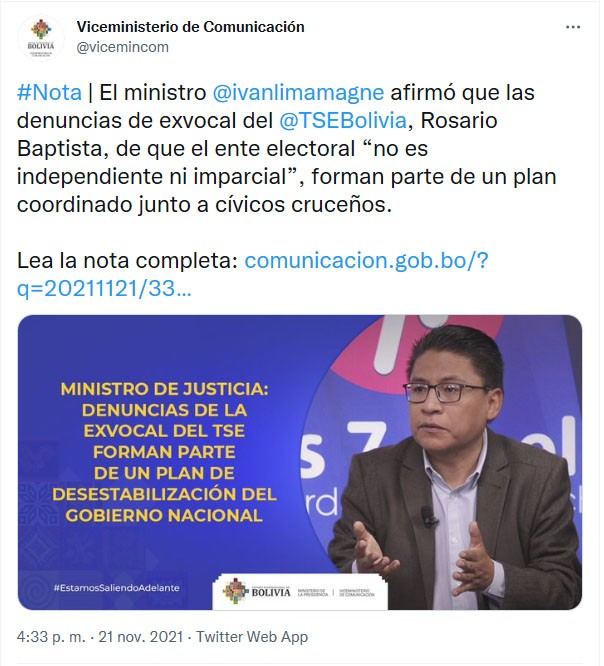The image size is (604, 666).
Task: Click the q=20211121/33… link continuation
Action: coord(104,288)
